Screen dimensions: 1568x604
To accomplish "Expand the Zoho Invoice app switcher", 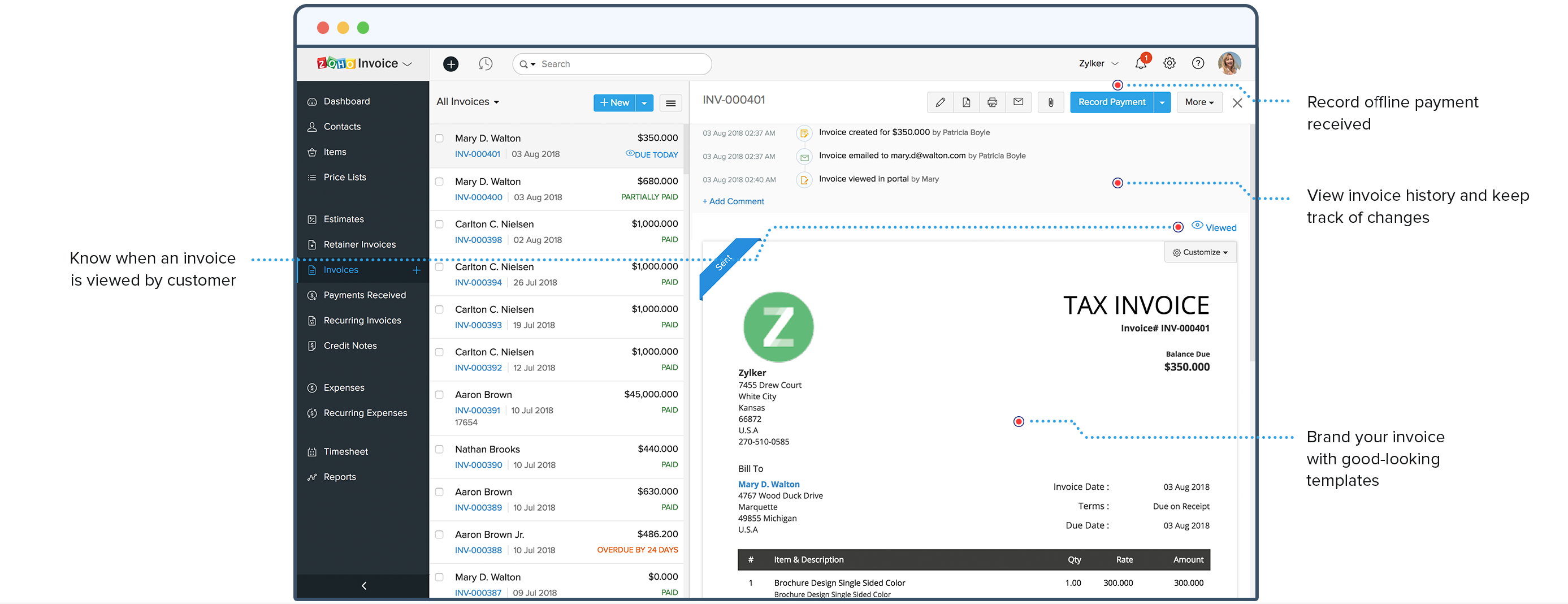I will point(408,64).
